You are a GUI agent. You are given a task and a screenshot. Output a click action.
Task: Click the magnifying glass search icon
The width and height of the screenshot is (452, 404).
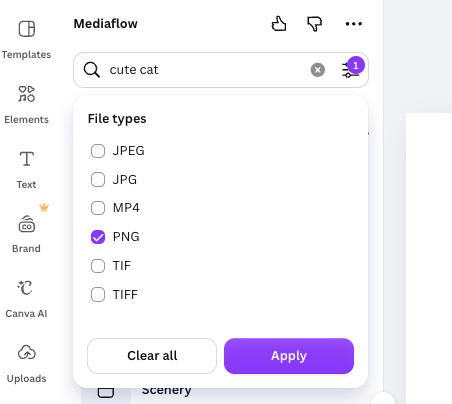click(x=92, y=70)
